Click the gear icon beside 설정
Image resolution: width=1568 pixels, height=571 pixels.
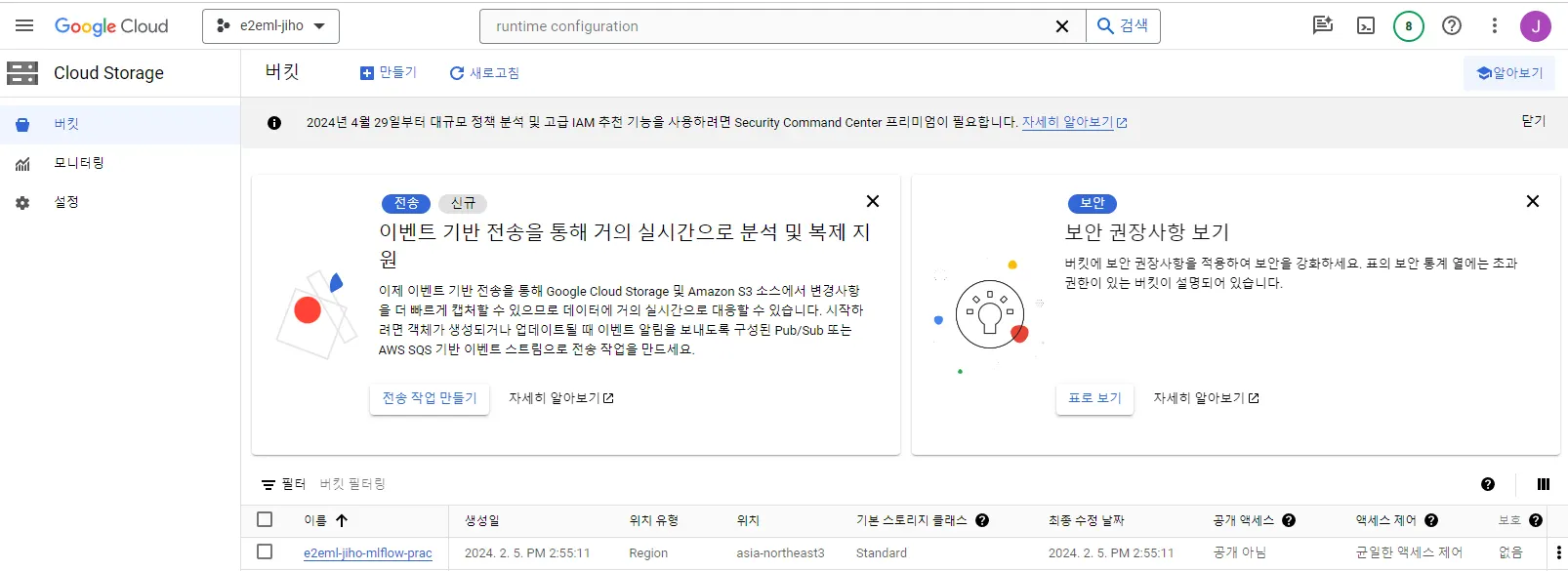click(x=22, y=203)
